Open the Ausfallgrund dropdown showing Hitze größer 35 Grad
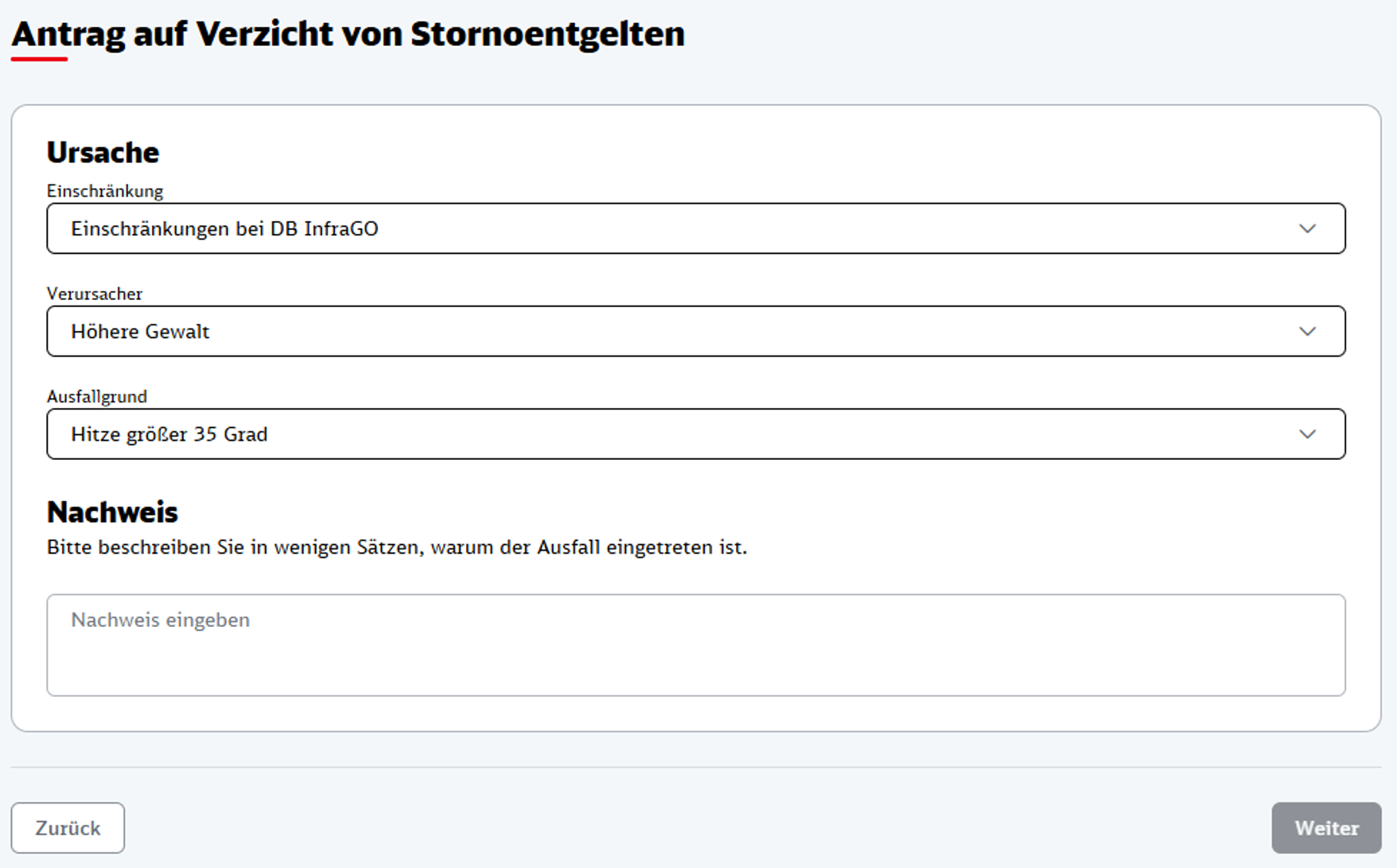The height and width of the screenshot is (868, 1397). click(696, 434)
